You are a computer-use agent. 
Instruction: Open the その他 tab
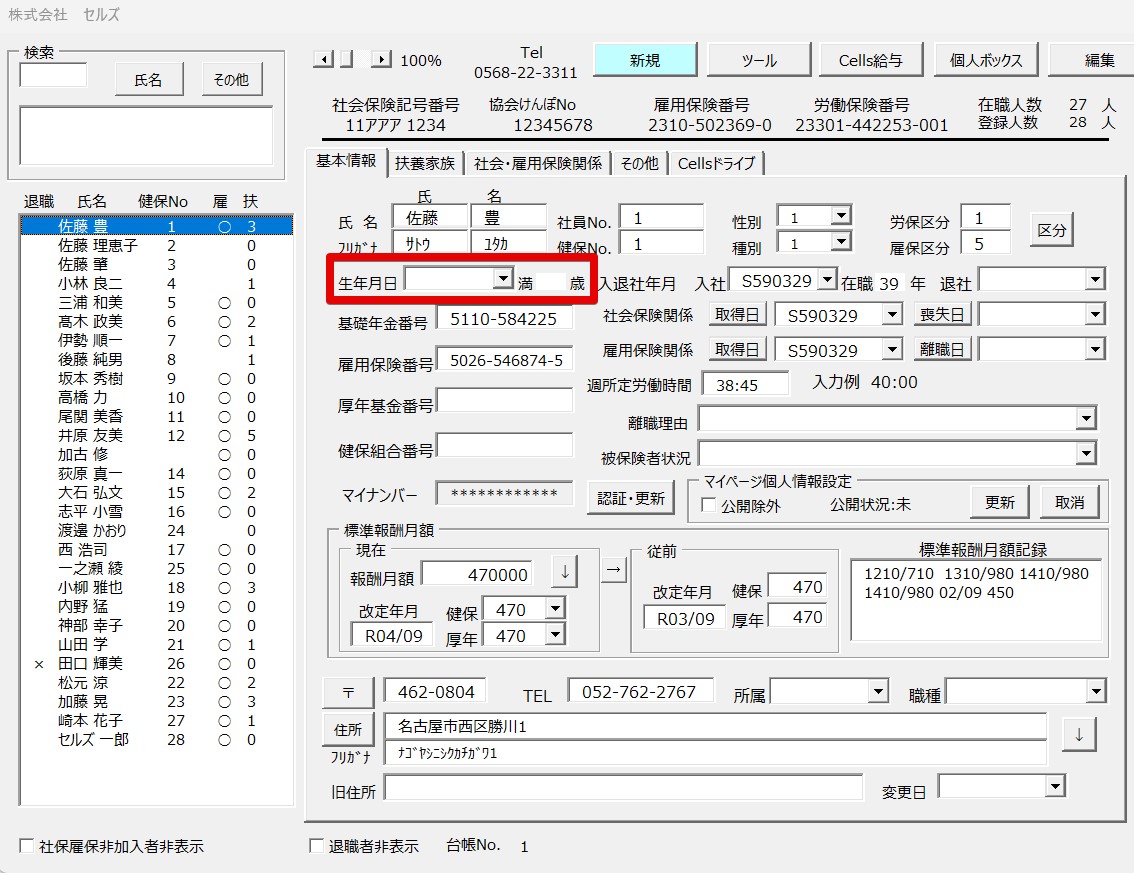pos(639,163)
